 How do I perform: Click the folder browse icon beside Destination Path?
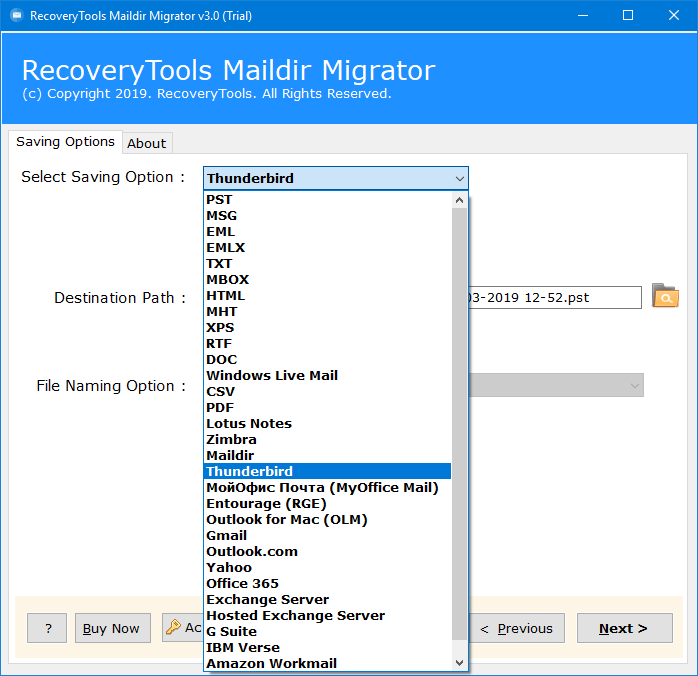[665, 295]
